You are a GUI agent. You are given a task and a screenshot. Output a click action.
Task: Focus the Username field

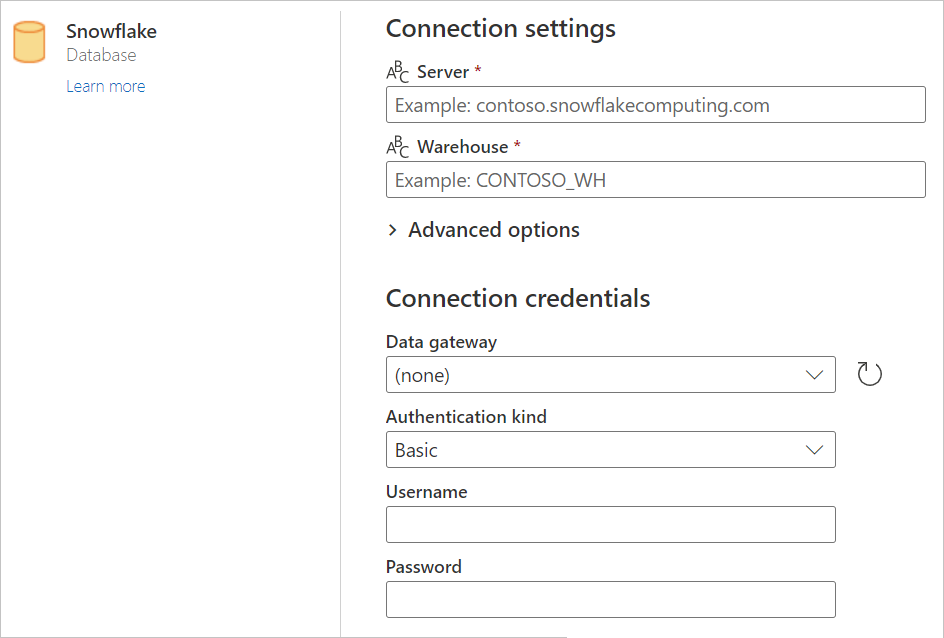coord(610,524)
